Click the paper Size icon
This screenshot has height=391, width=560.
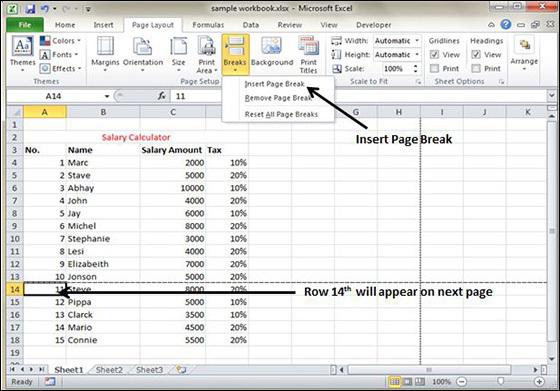point(178,46)
